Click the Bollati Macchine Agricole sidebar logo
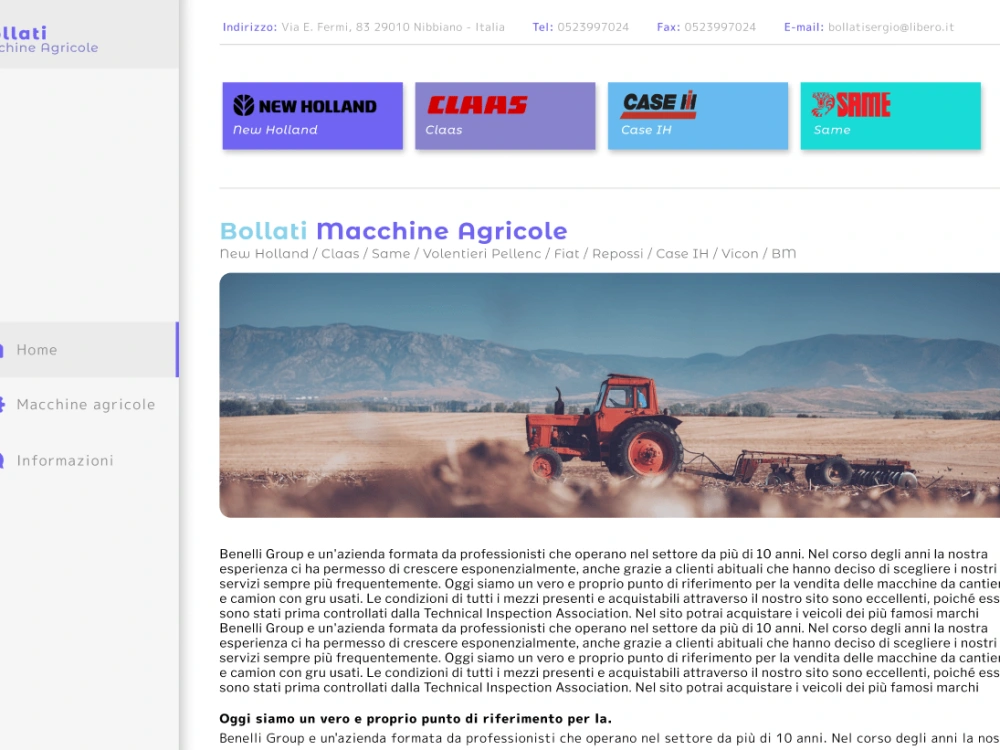The height and width of the screenshot is (750, 1000). pyautogui.click(x=49, y=40)
